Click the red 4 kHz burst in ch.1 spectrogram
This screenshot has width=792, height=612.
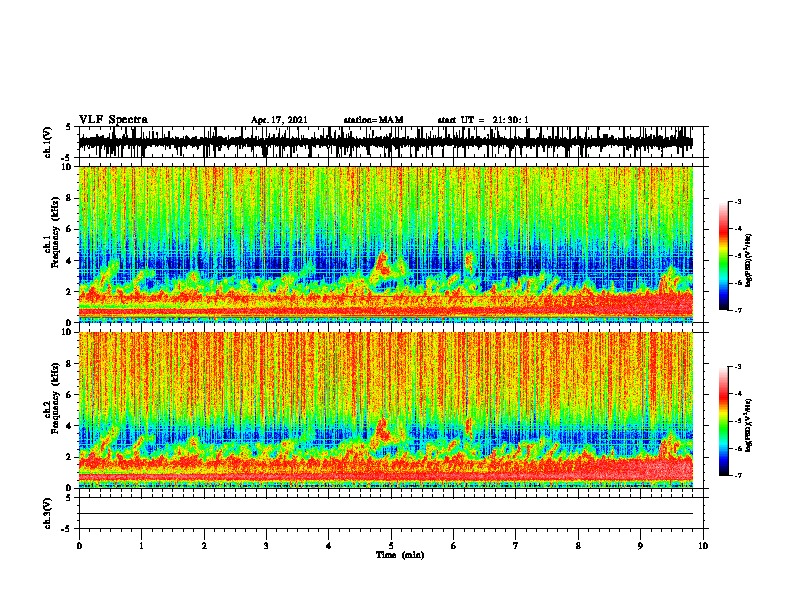pyautogui.click(x=382, y=265)
